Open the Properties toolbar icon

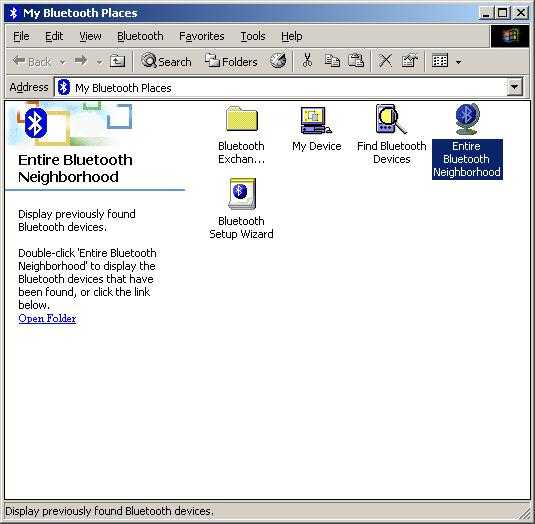(409, 61)
